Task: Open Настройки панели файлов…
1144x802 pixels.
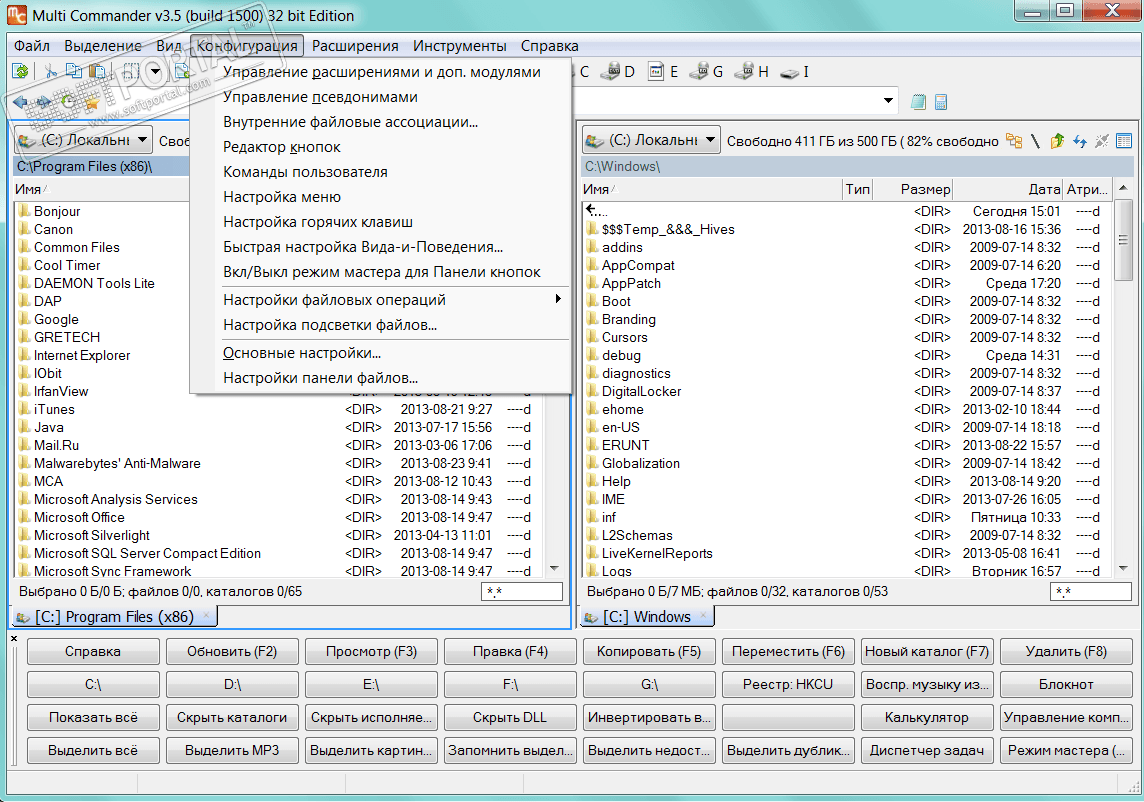Action: [379, 378]
